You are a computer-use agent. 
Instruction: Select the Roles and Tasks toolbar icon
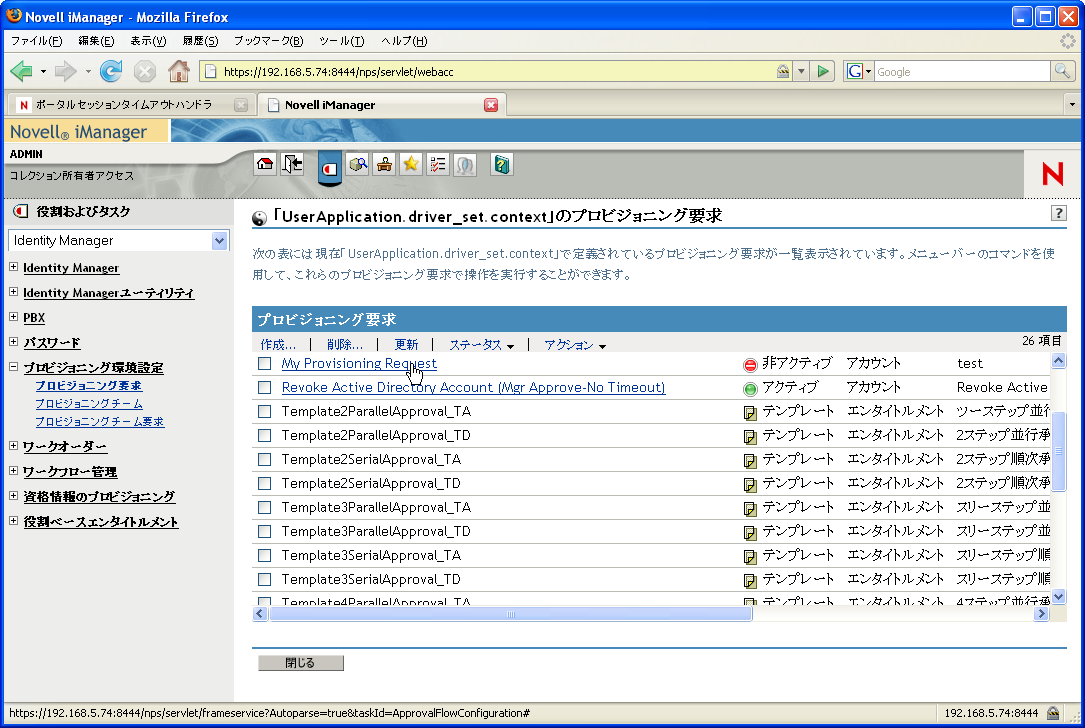click(x=330, y=167)
